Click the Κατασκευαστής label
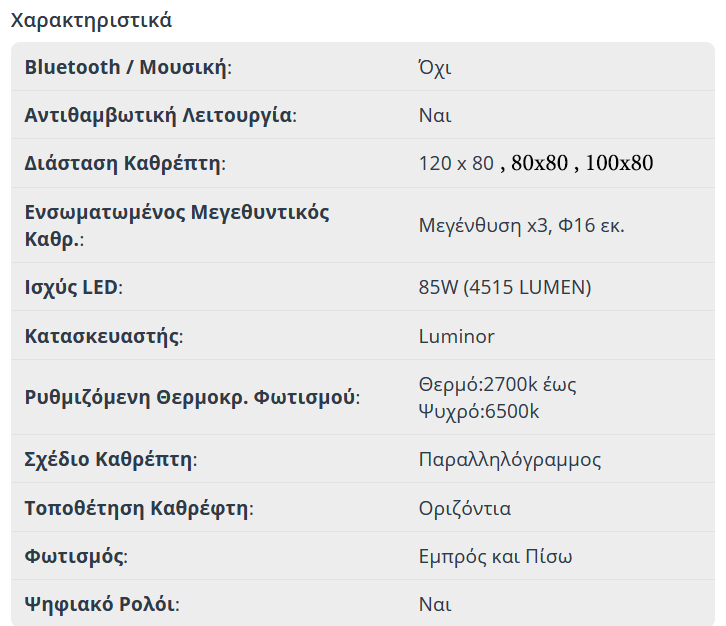726x626 pixels. pos(104,336)
